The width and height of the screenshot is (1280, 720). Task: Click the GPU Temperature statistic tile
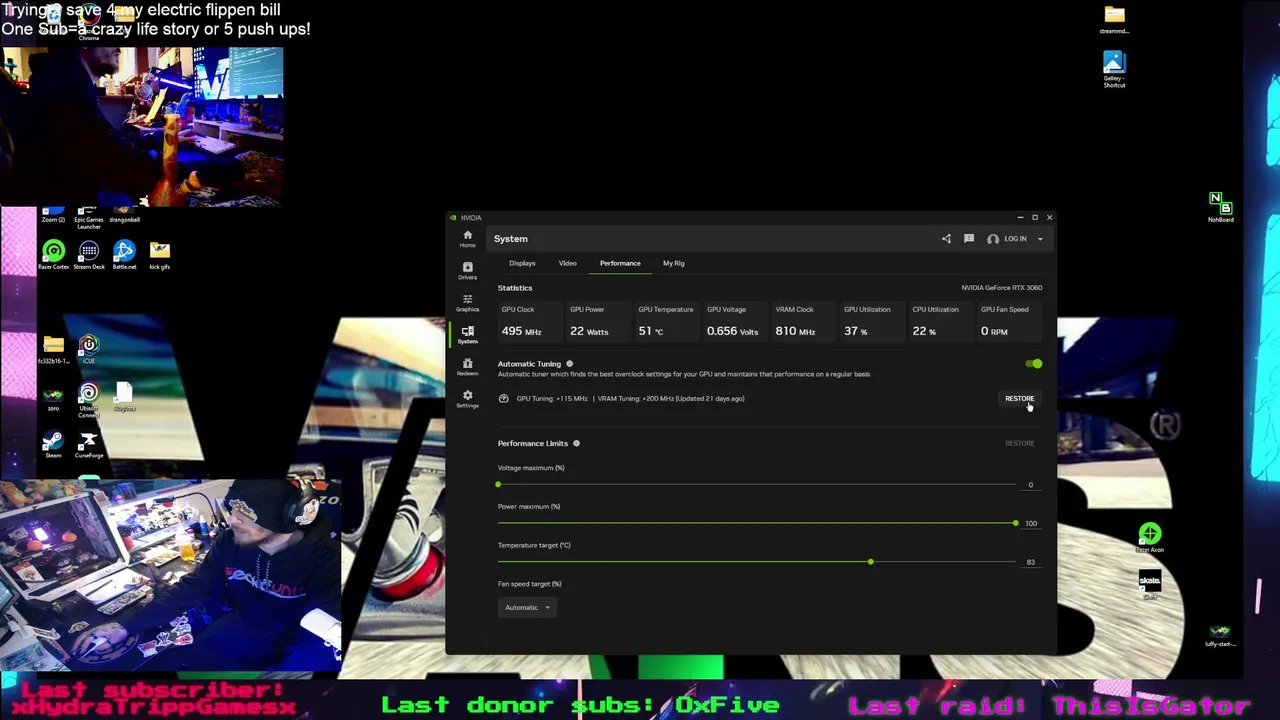(x=666, y=321)
